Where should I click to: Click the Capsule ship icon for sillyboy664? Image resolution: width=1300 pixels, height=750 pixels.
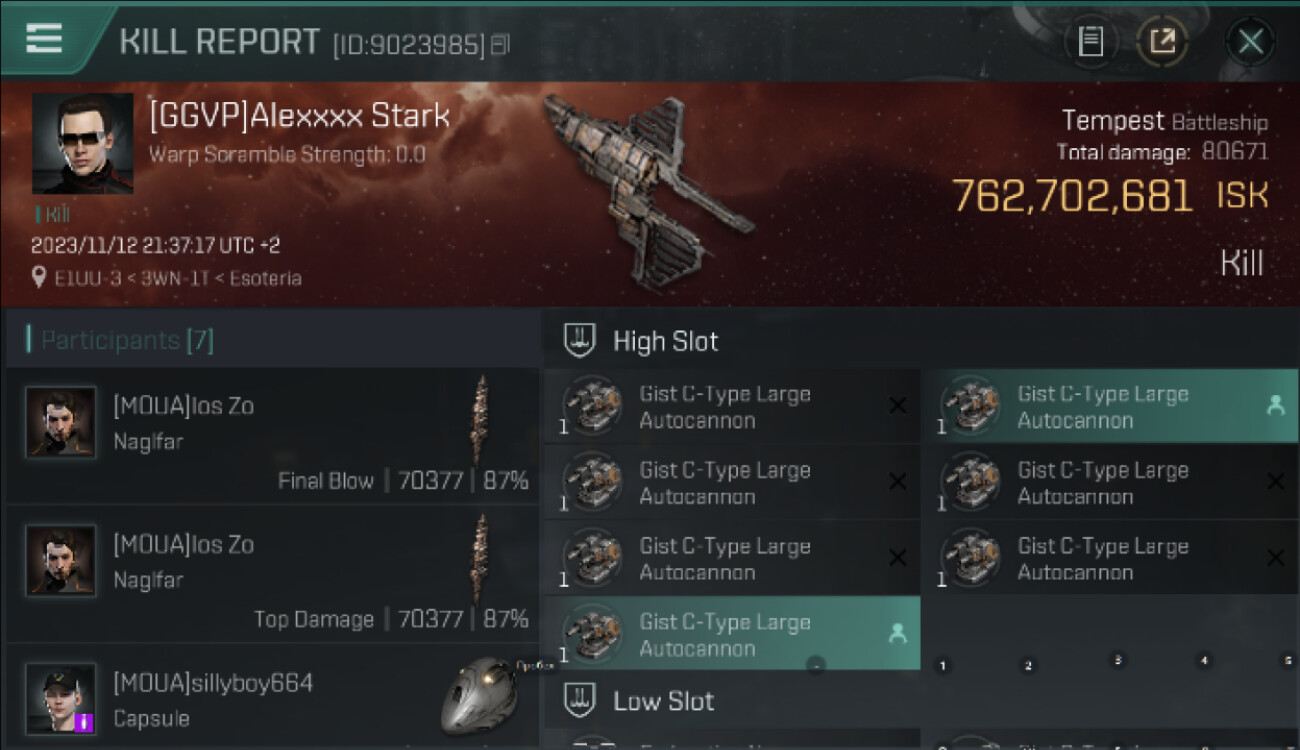(478, 695)
